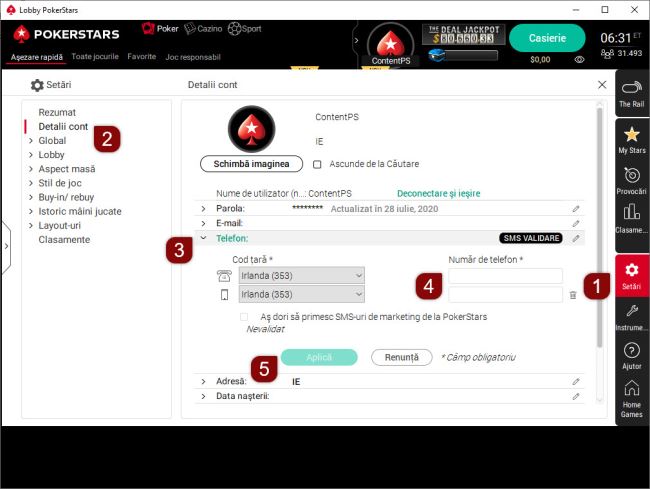This screenshot has width=650, height=489.
Task: Edit E-mail with its pencil icon
Action: click(576, 224)
